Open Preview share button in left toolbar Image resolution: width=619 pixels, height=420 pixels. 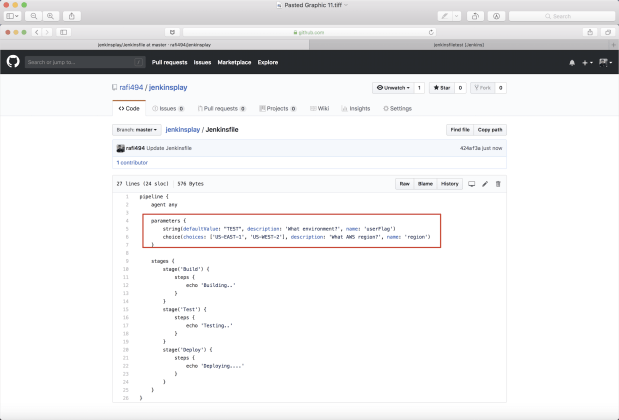(x=72, y=16)
